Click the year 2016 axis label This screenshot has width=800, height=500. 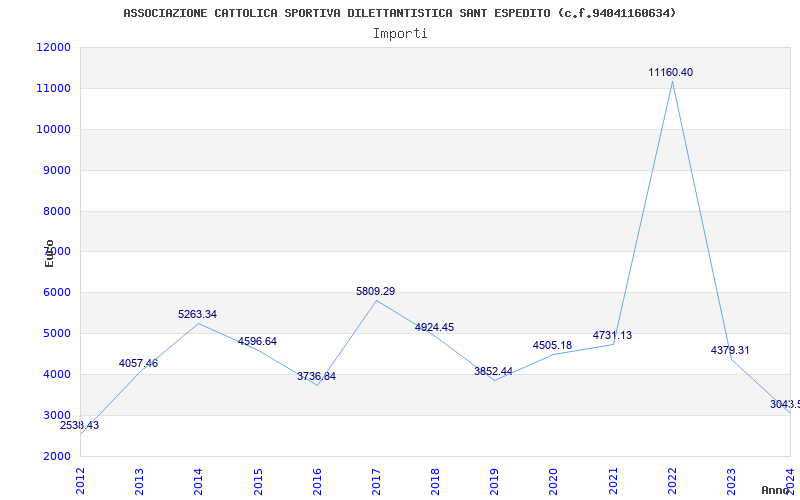pyautogui.click(x=317, y=481)
